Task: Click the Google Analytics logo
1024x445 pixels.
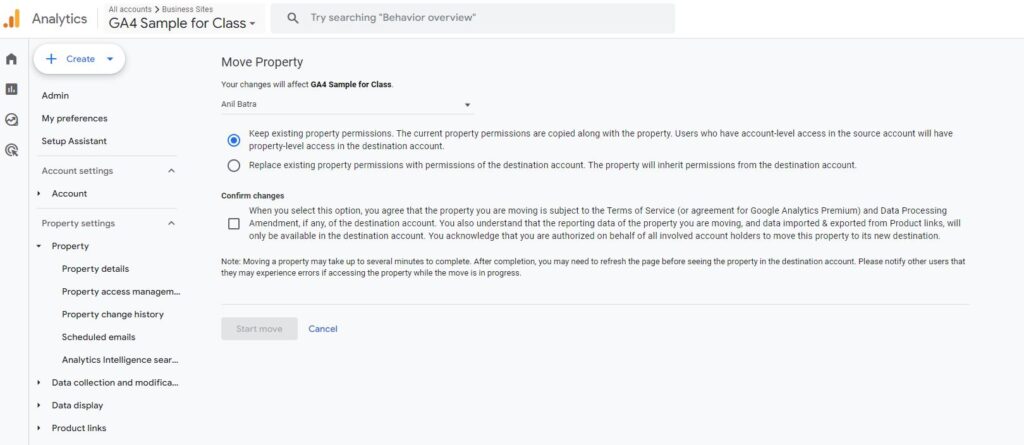Action: click(12, 18)
